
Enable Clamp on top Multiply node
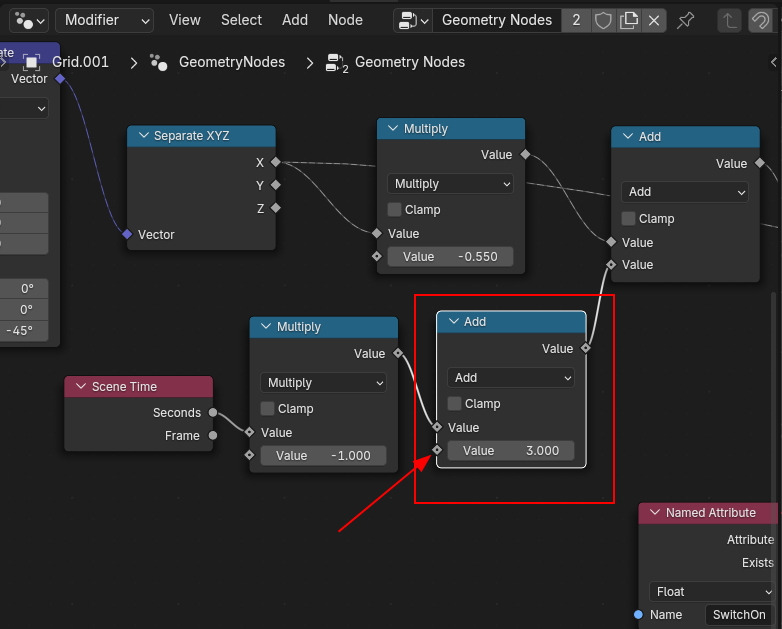pyautogui.click(x=394, y=210)
